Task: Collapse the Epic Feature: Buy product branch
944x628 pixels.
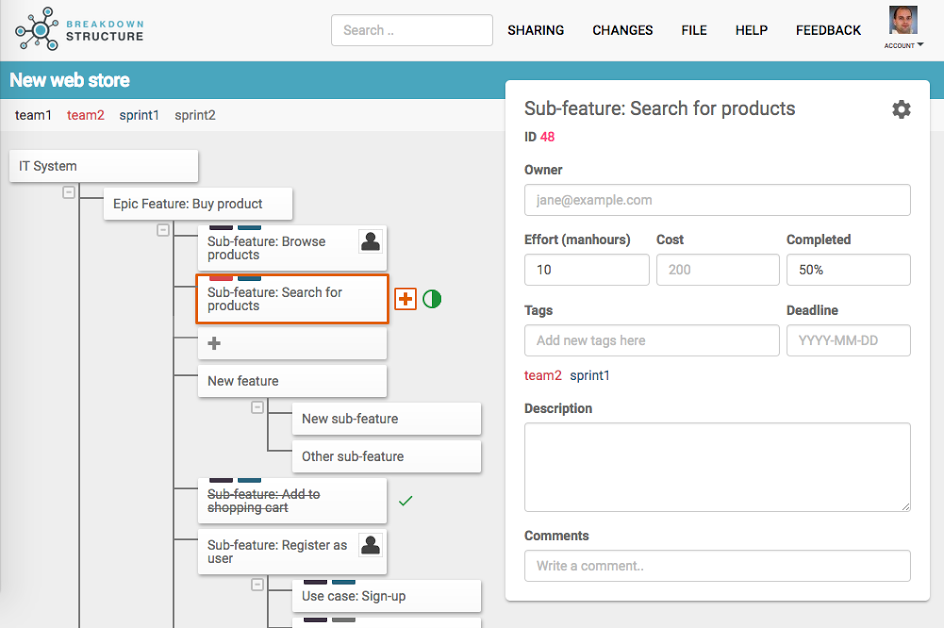Action: (x=162, y=230)
